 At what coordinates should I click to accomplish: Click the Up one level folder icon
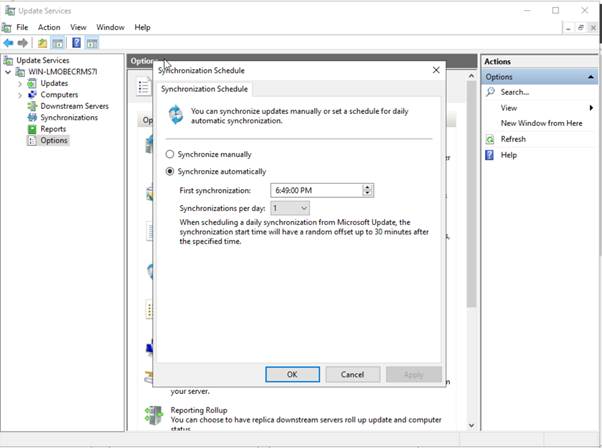[x=42, y=43]
